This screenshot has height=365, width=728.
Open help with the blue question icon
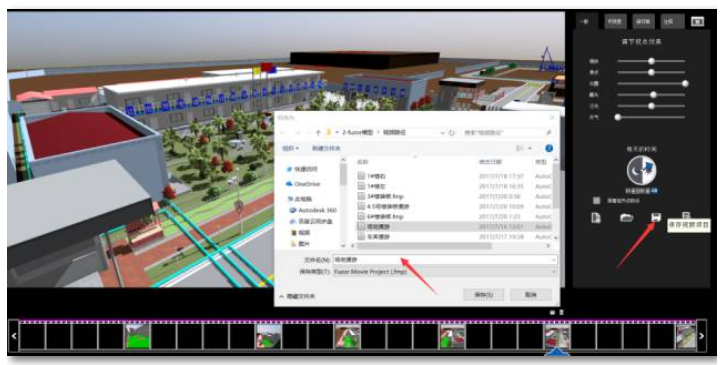click(x=549, y=148)
